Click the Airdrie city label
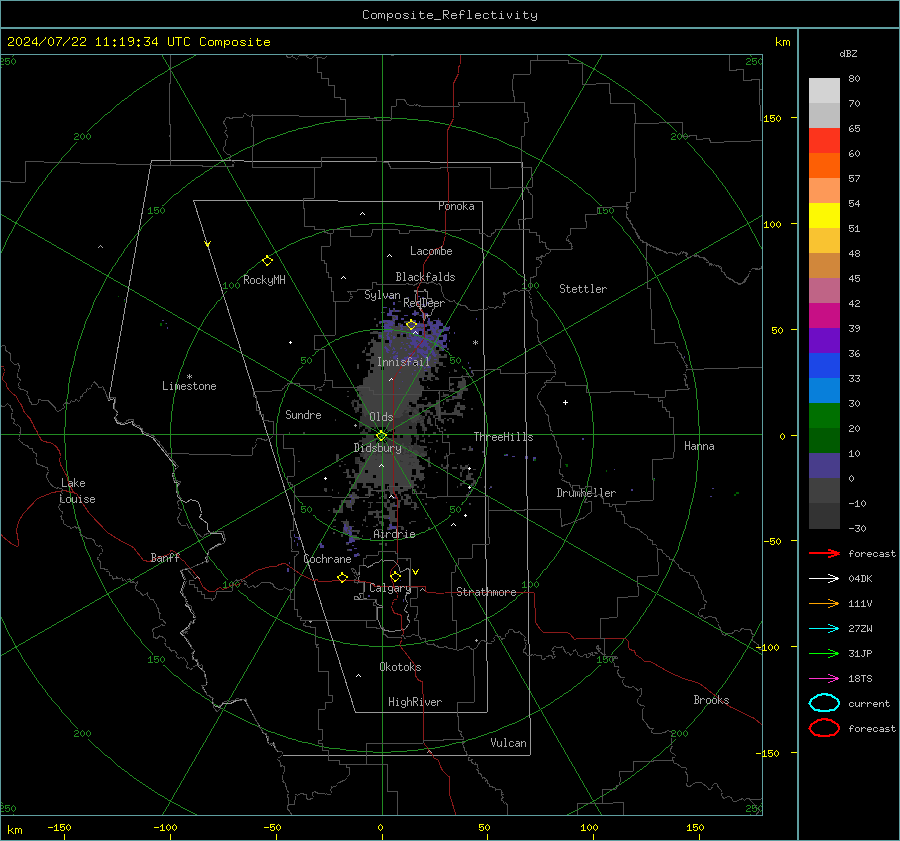 [x=394, y=534]
